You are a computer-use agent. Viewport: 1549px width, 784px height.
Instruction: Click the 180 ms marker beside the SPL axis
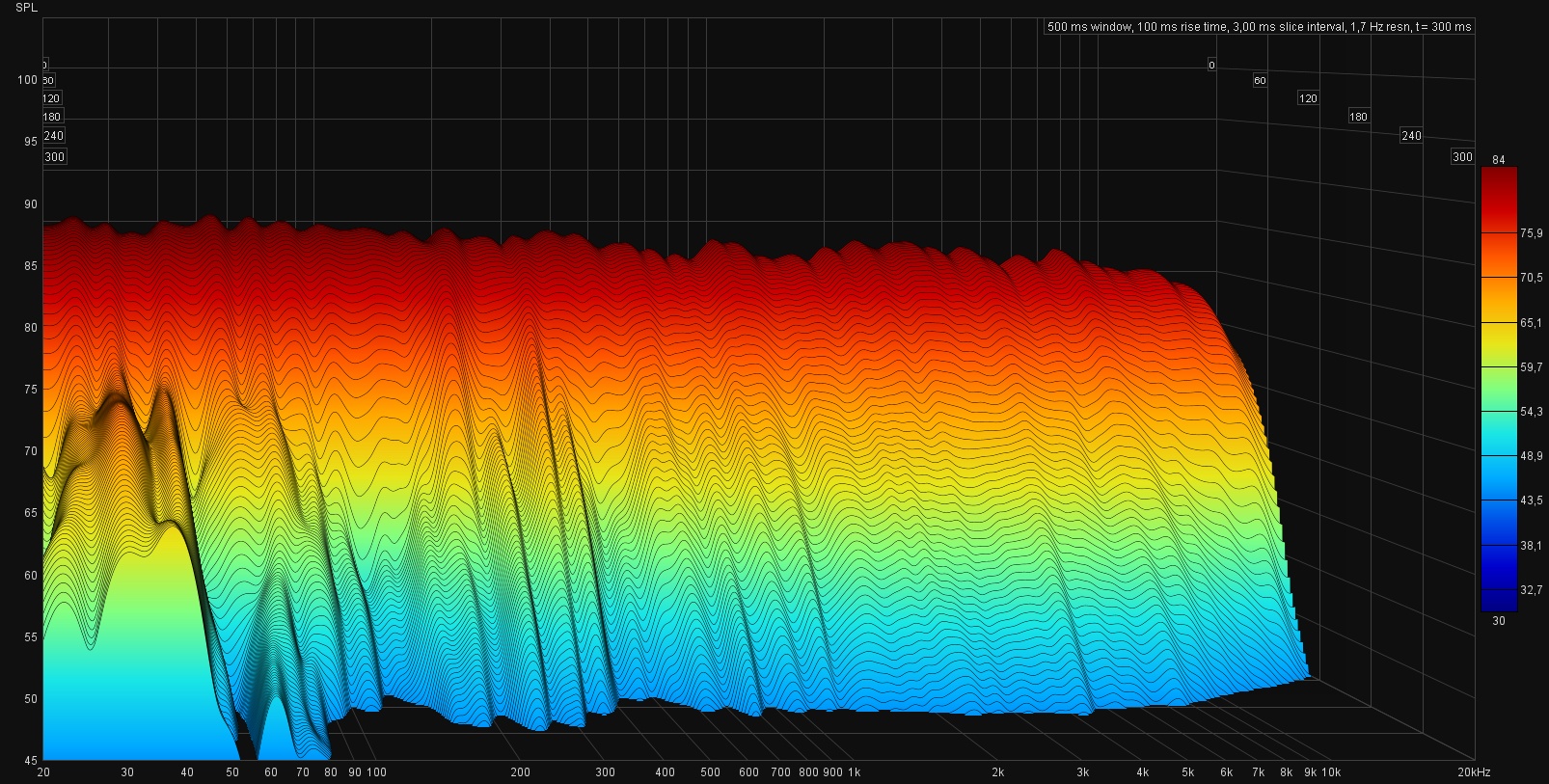(x=52, y=117)
